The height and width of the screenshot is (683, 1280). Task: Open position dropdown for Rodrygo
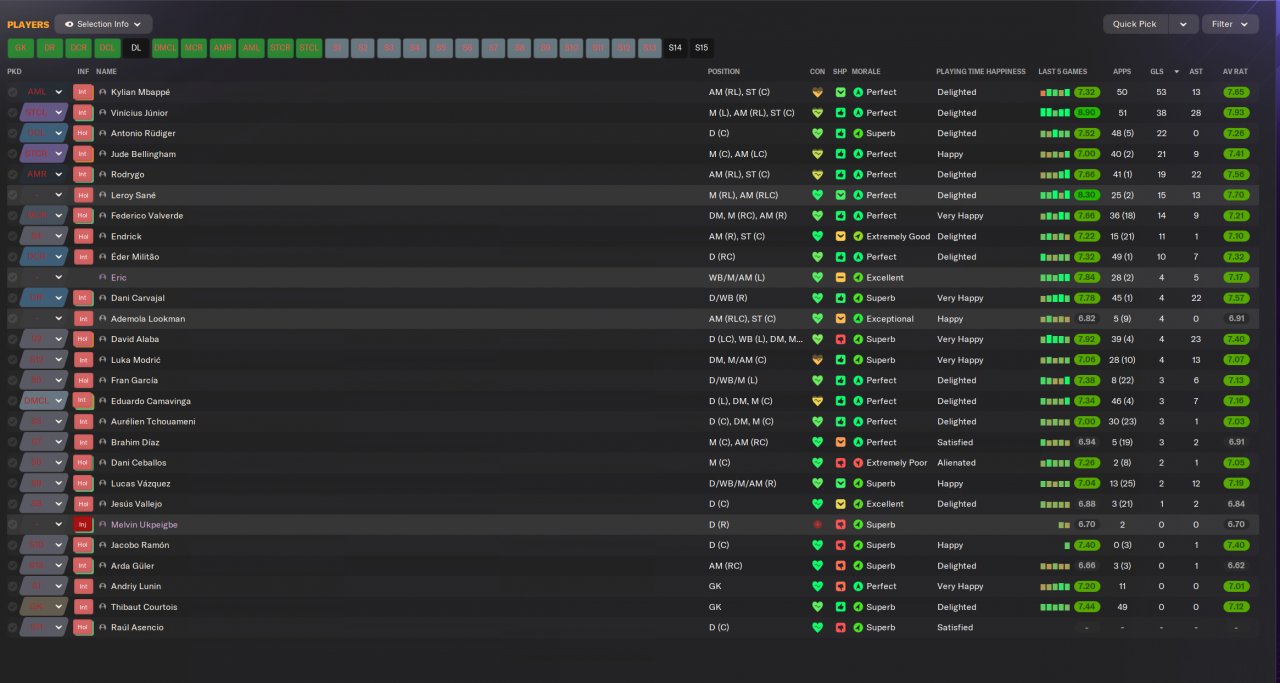click(59, 174)
